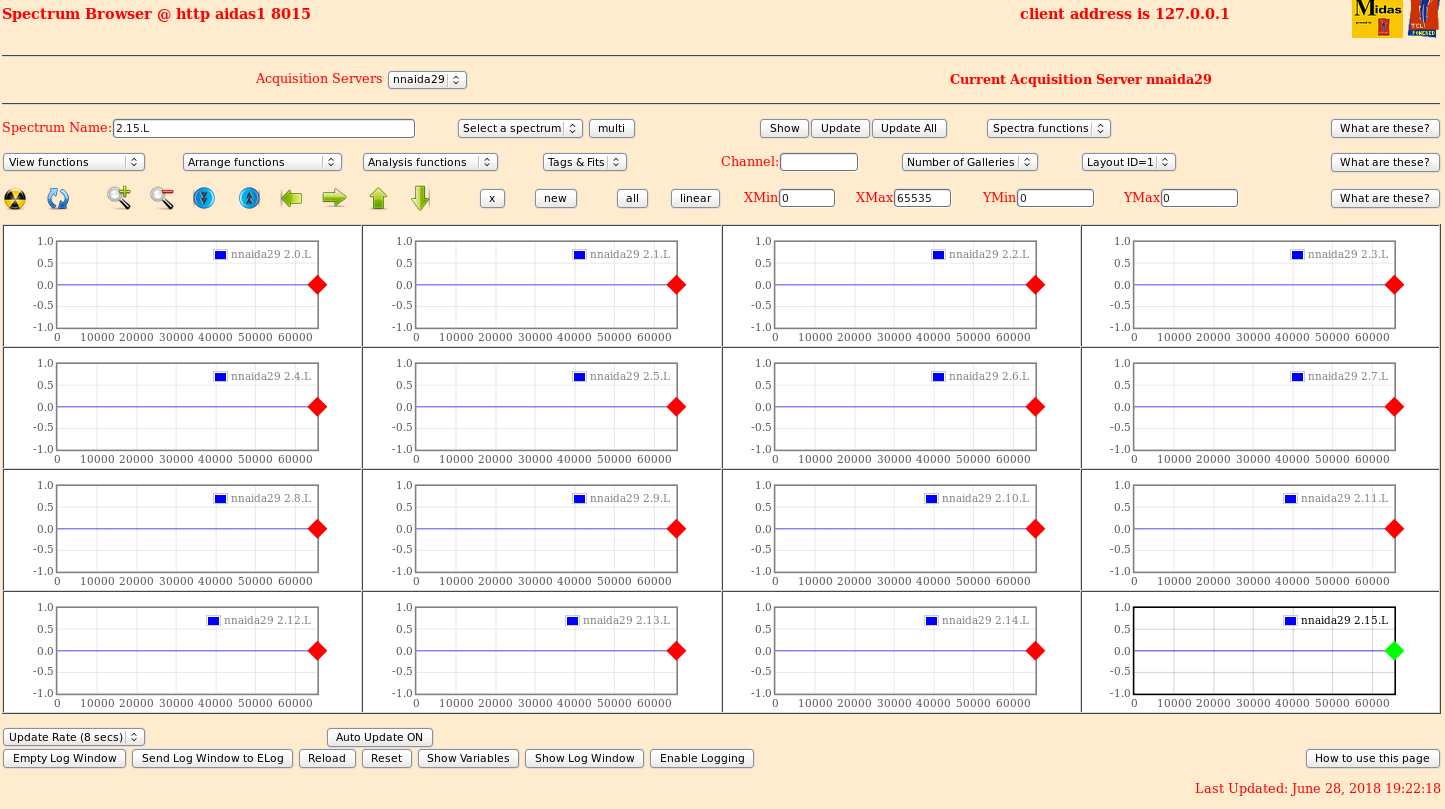The image size is (1445, 809).
Task: Open the Tags & Fits menu
Action: tap(584, 162)
